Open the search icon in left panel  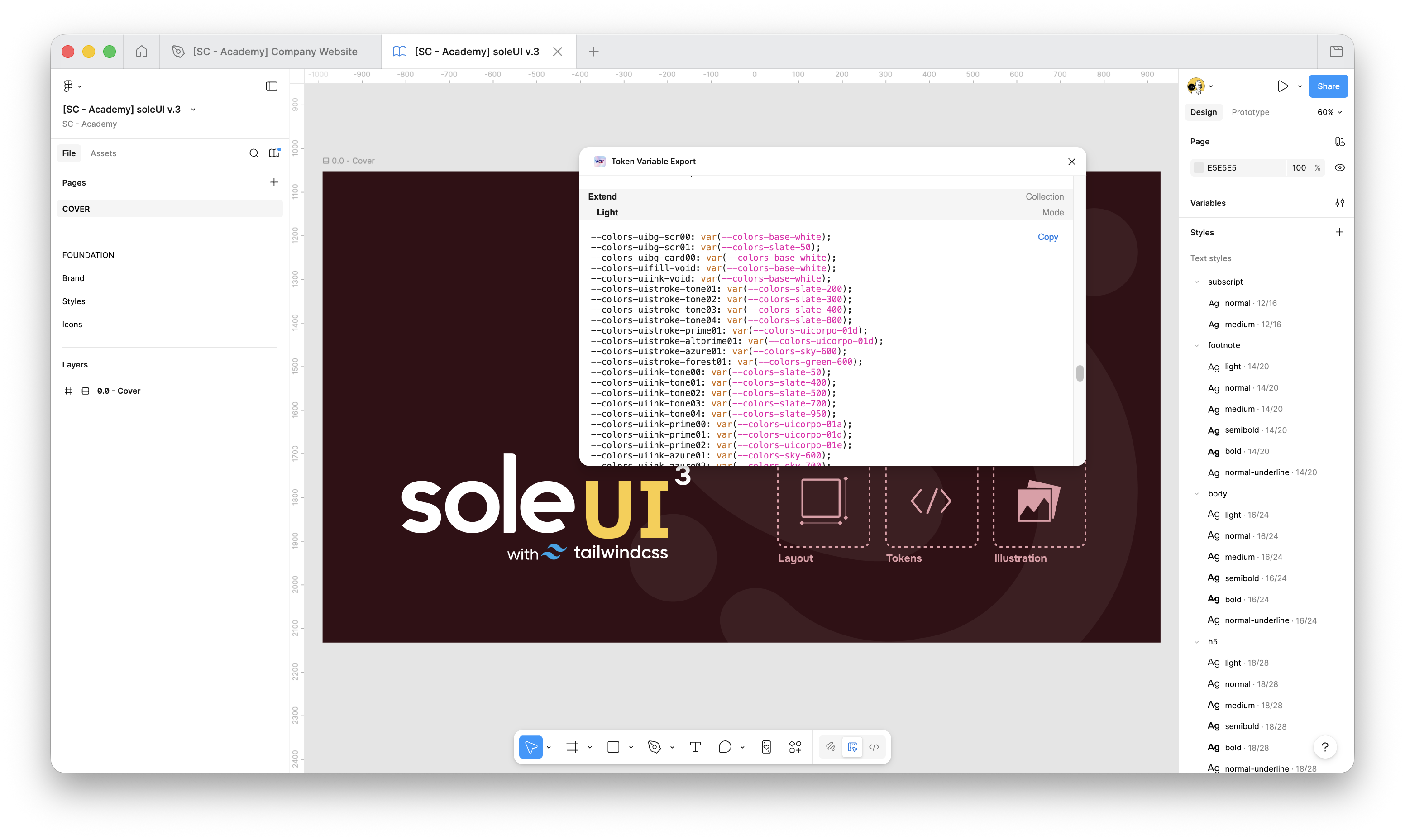[254, 153]
